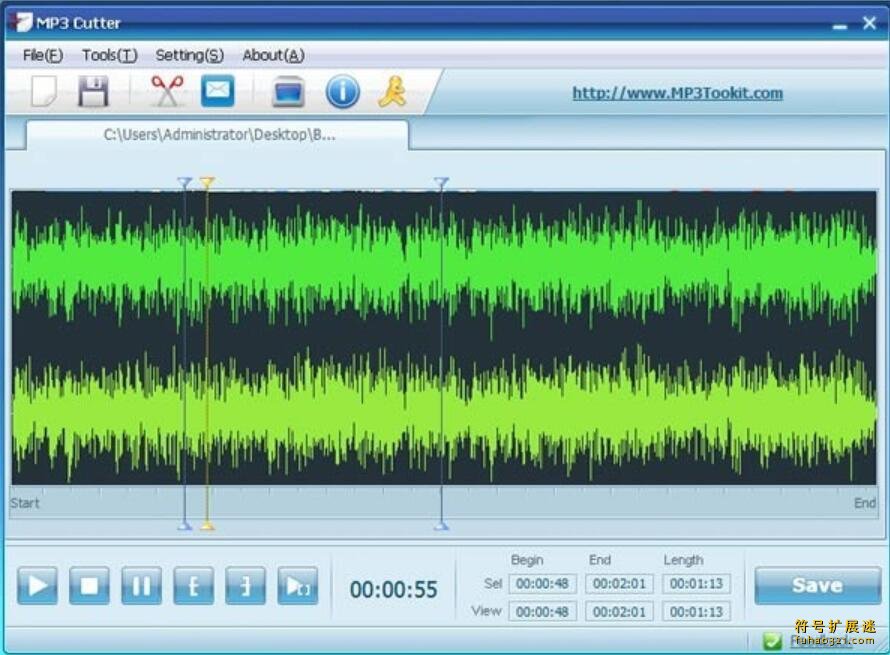Click the Save button
The width and height of the screenshot is (890, 655).
point(817,585)
